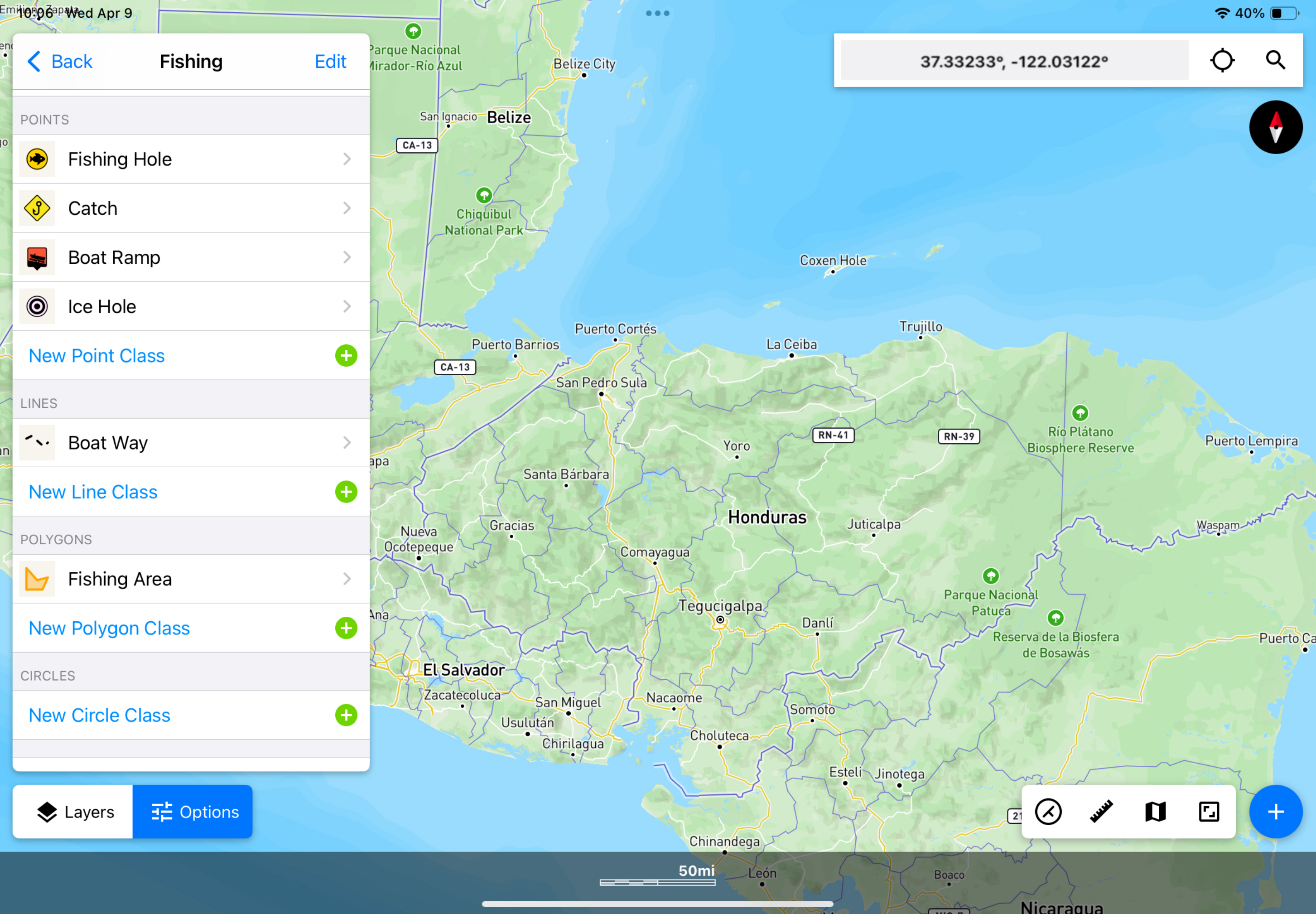
Task: Tap the Fishing Hole fish icon
Action: tap(37, 159)
